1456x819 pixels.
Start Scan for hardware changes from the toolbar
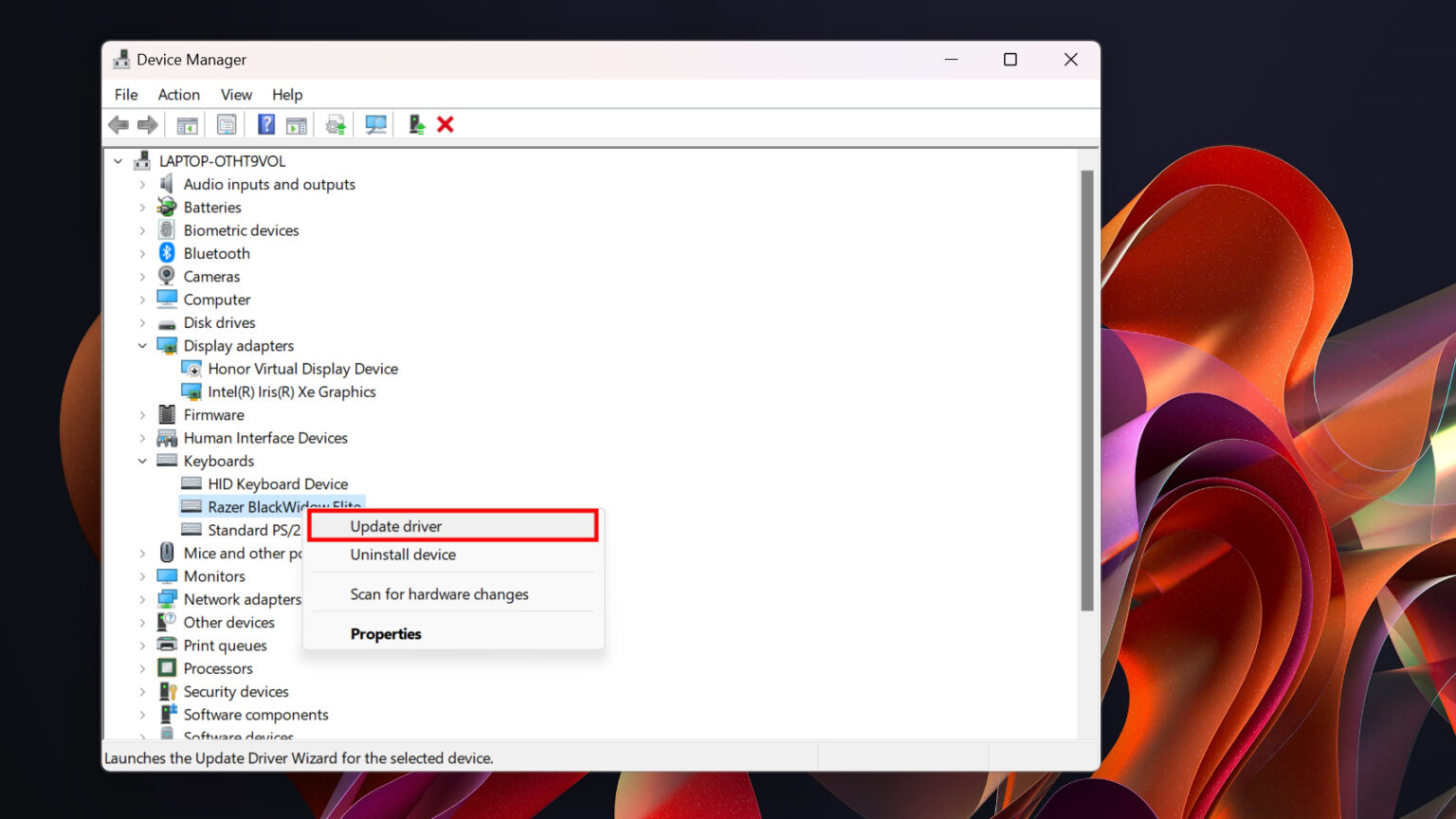[x=375, y=124]
